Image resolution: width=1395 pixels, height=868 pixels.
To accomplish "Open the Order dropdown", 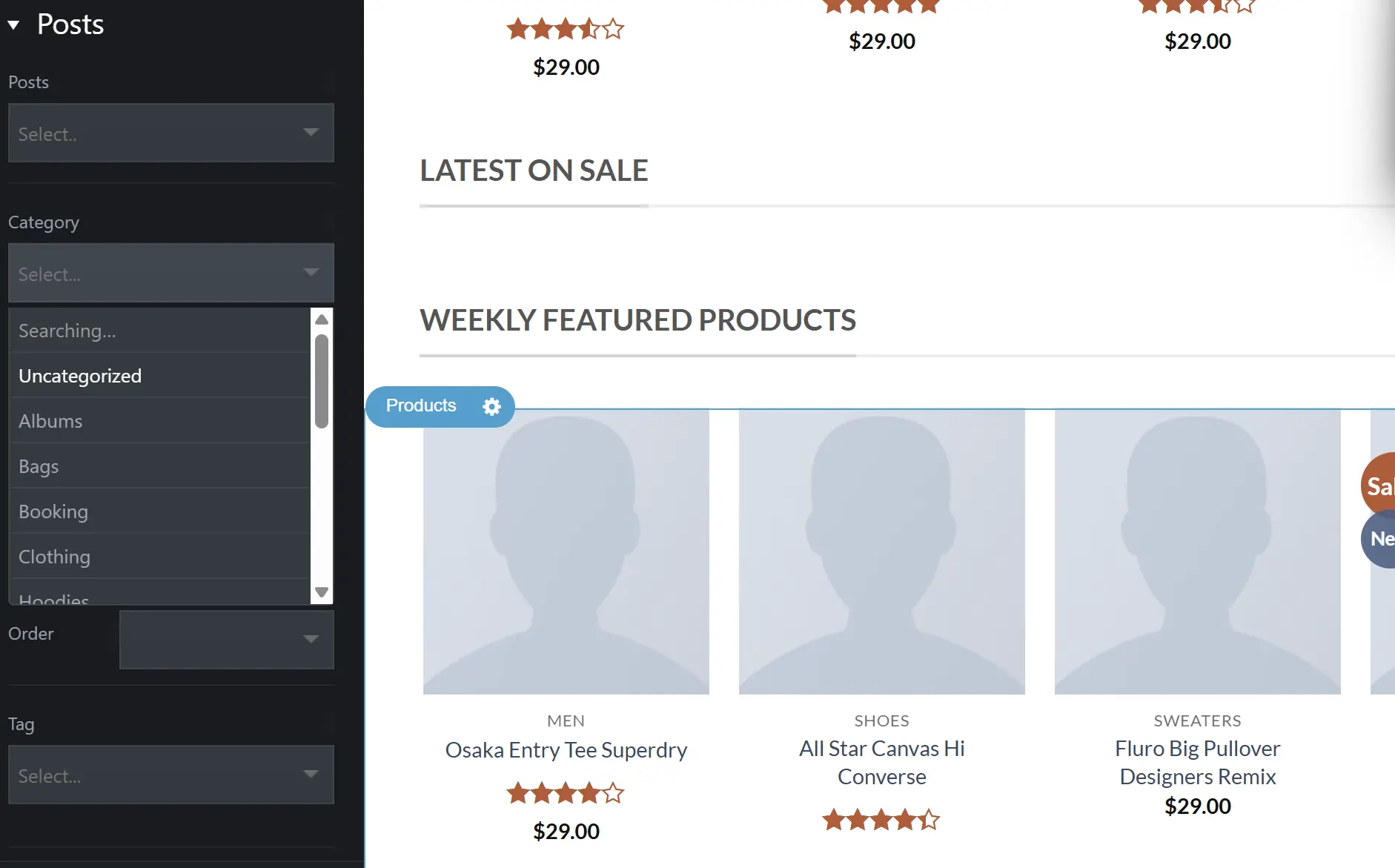I will (227, 639).
